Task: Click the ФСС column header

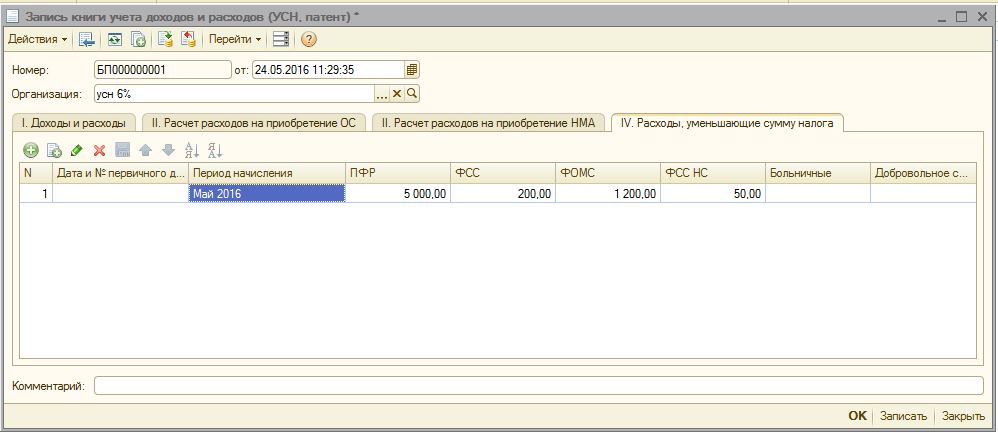Action: click(x=503, y=173)
